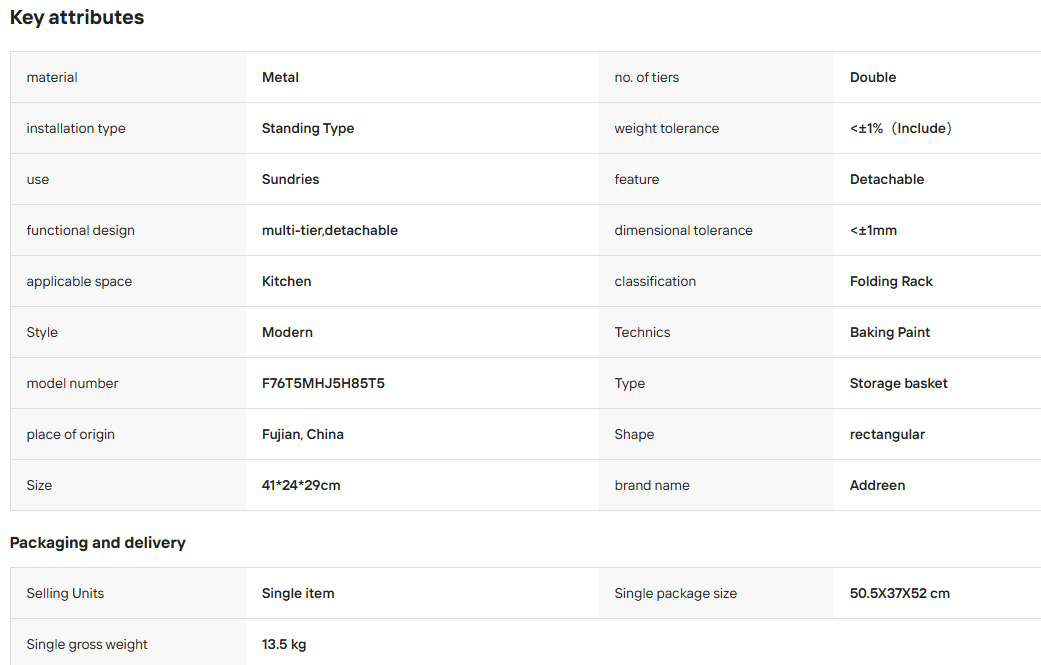Select the 41*24*29cm size value
The image size is (1041, 665).
point(301,485)
